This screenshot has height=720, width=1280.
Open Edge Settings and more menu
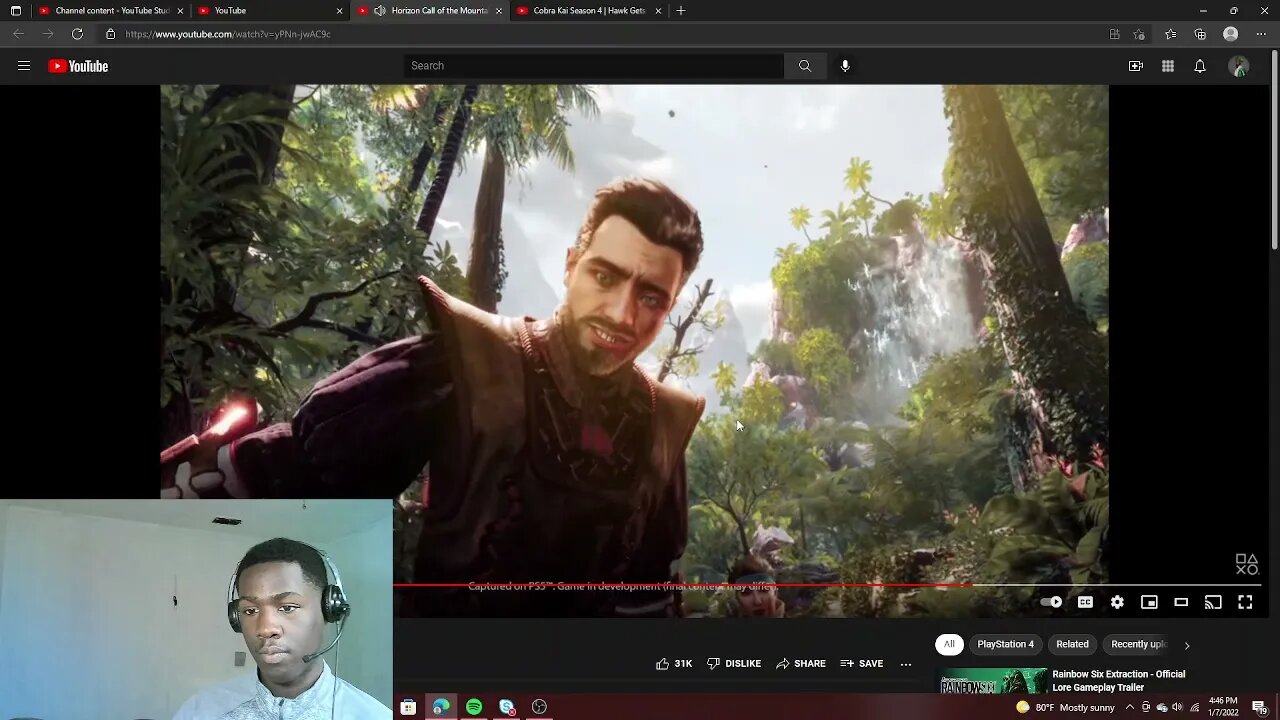(x=1261, y=34)
